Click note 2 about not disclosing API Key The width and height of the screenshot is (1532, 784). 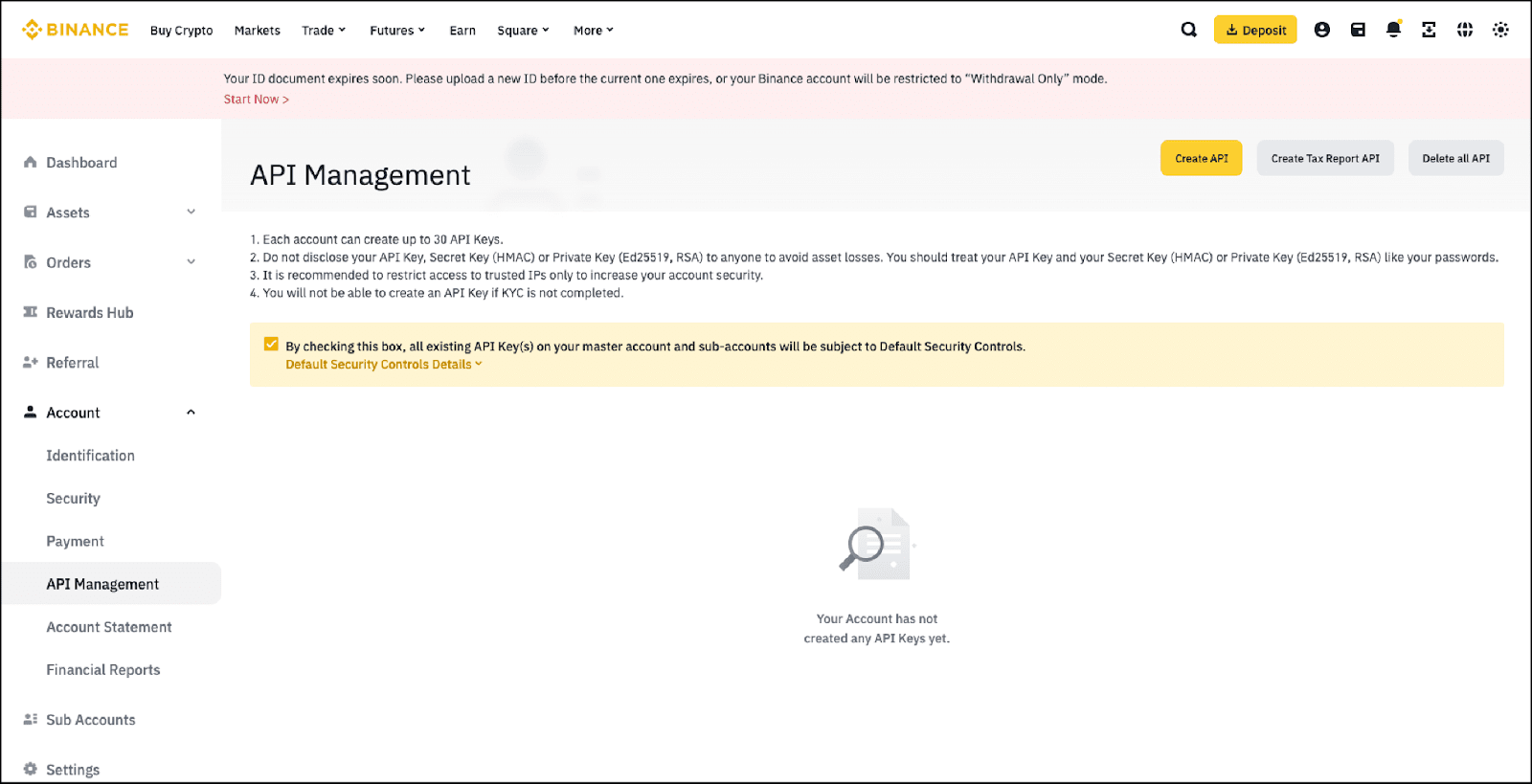(x=874, y=258)
